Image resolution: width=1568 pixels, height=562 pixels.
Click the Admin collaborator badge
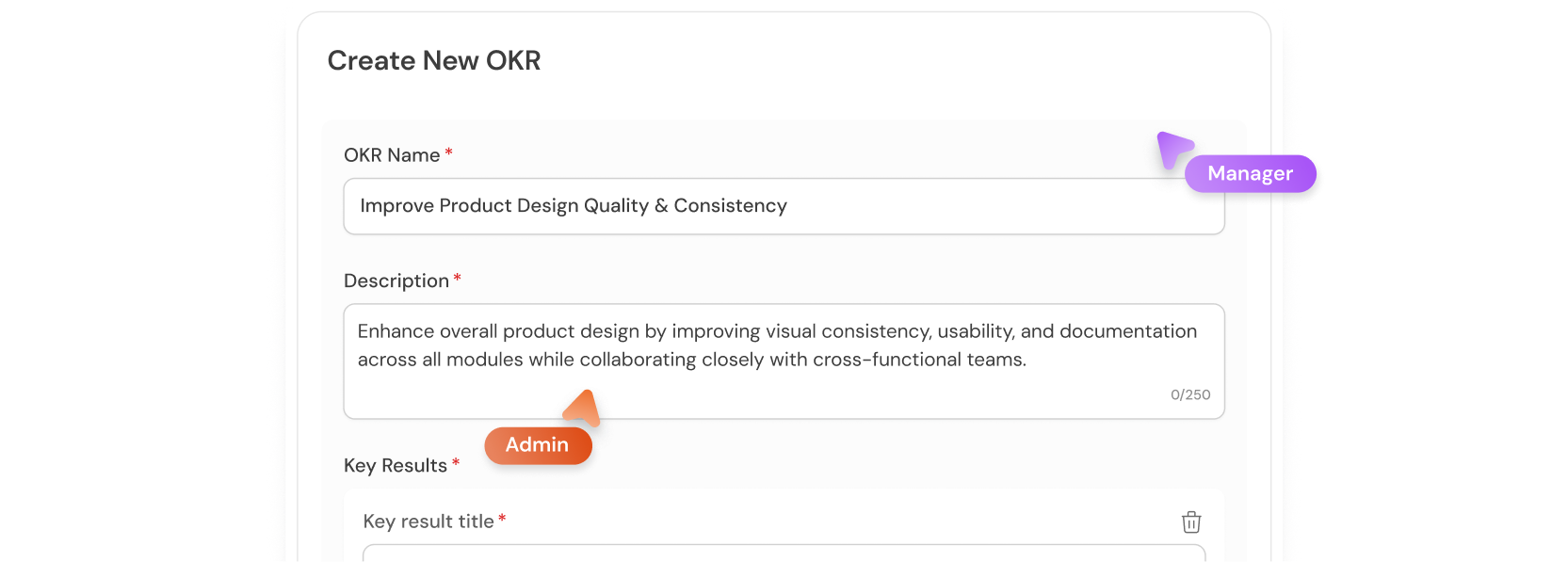(538, 445)
